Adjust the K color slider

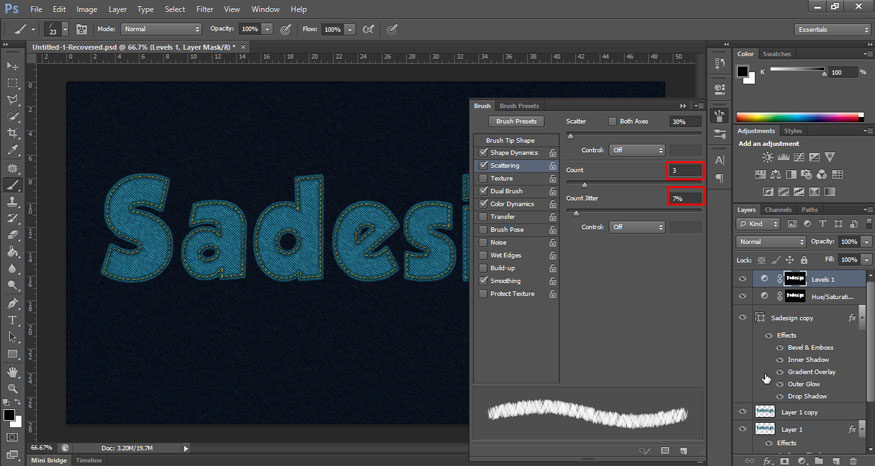[x=824, y=73]
